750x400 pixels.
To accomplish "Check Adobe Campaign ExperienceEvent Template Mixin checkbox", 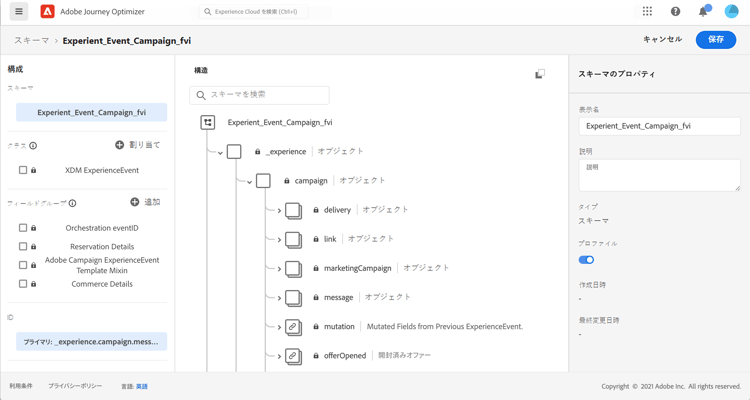I will pyautogui.click(x=23, y=265).
